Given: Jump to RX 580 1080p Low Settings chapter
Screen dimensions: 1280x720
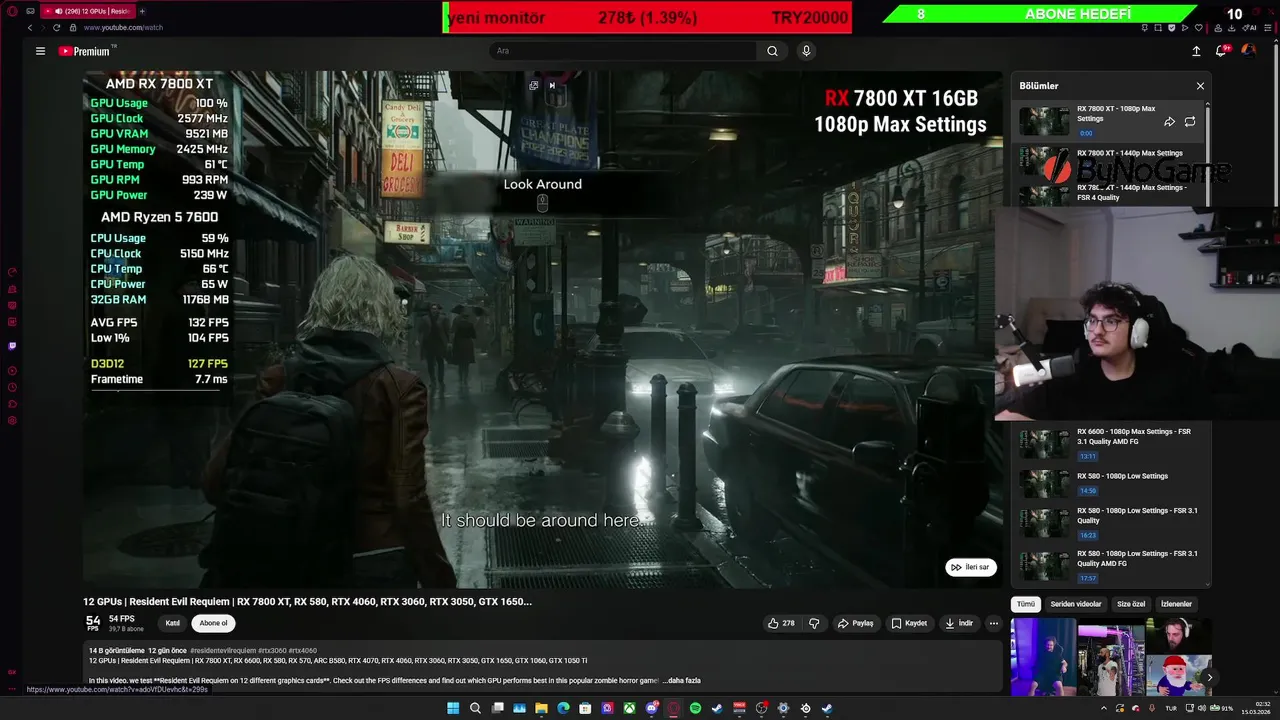Looking at the screenshot, I should tap(1109, 484).
